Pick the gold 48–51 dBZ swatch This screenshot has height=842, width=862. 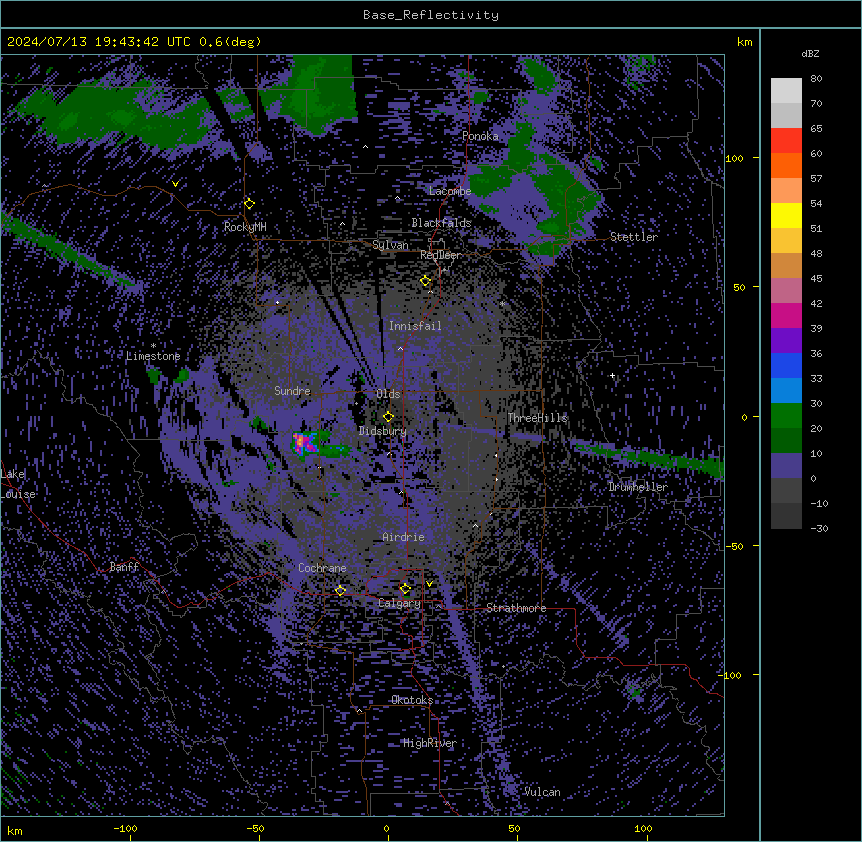click(x=786, y=241)
